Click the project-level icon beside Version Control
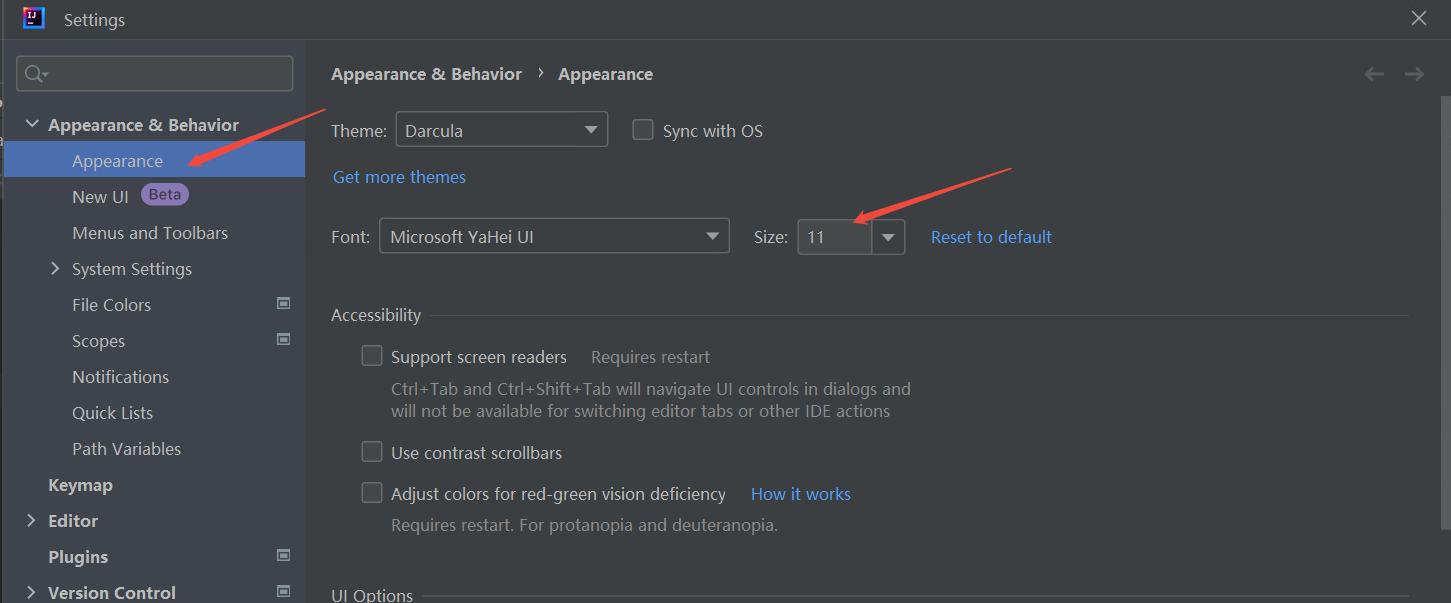The width and height of the screenshot is (1451, 603). 283,592
